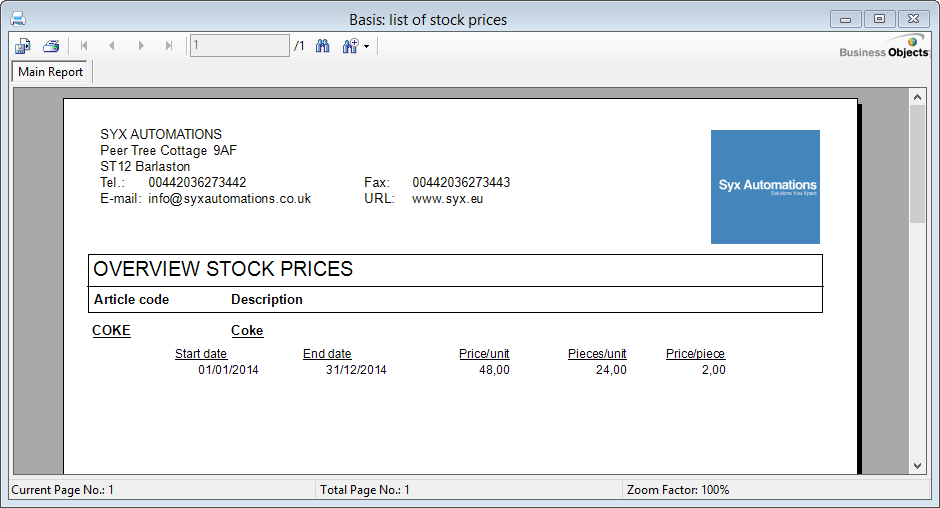Click the page number input field
Viewport: 940px width, 508px height.
[239, 46]
